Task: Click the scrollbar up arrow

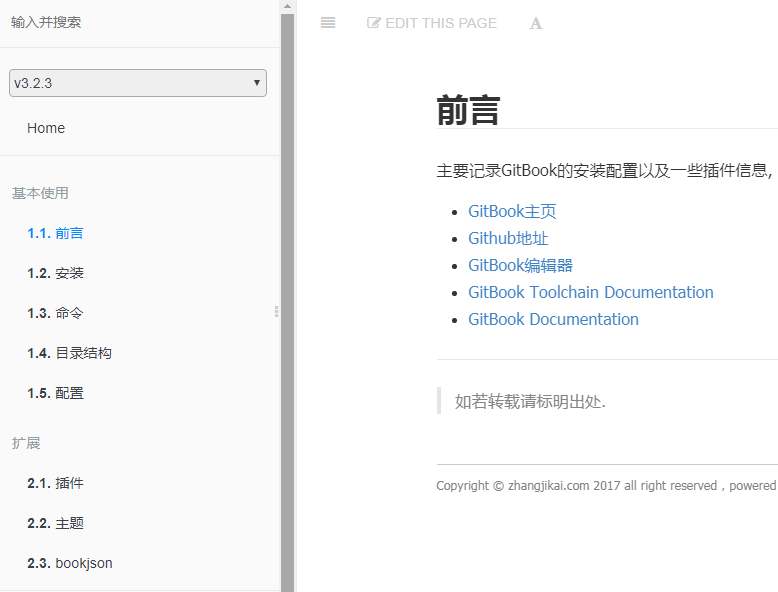Action: pyautogui.click(x=287, y=6)
